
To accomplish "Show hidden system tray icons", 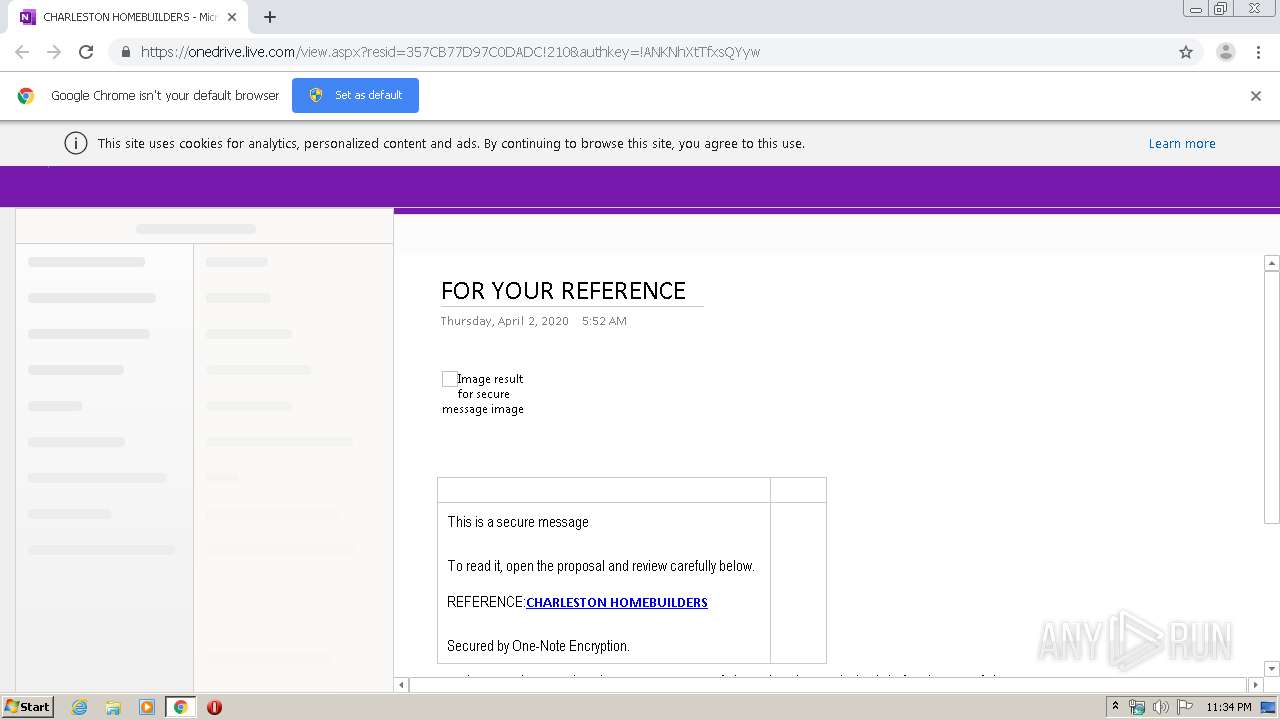I will tap(1115, 707).
